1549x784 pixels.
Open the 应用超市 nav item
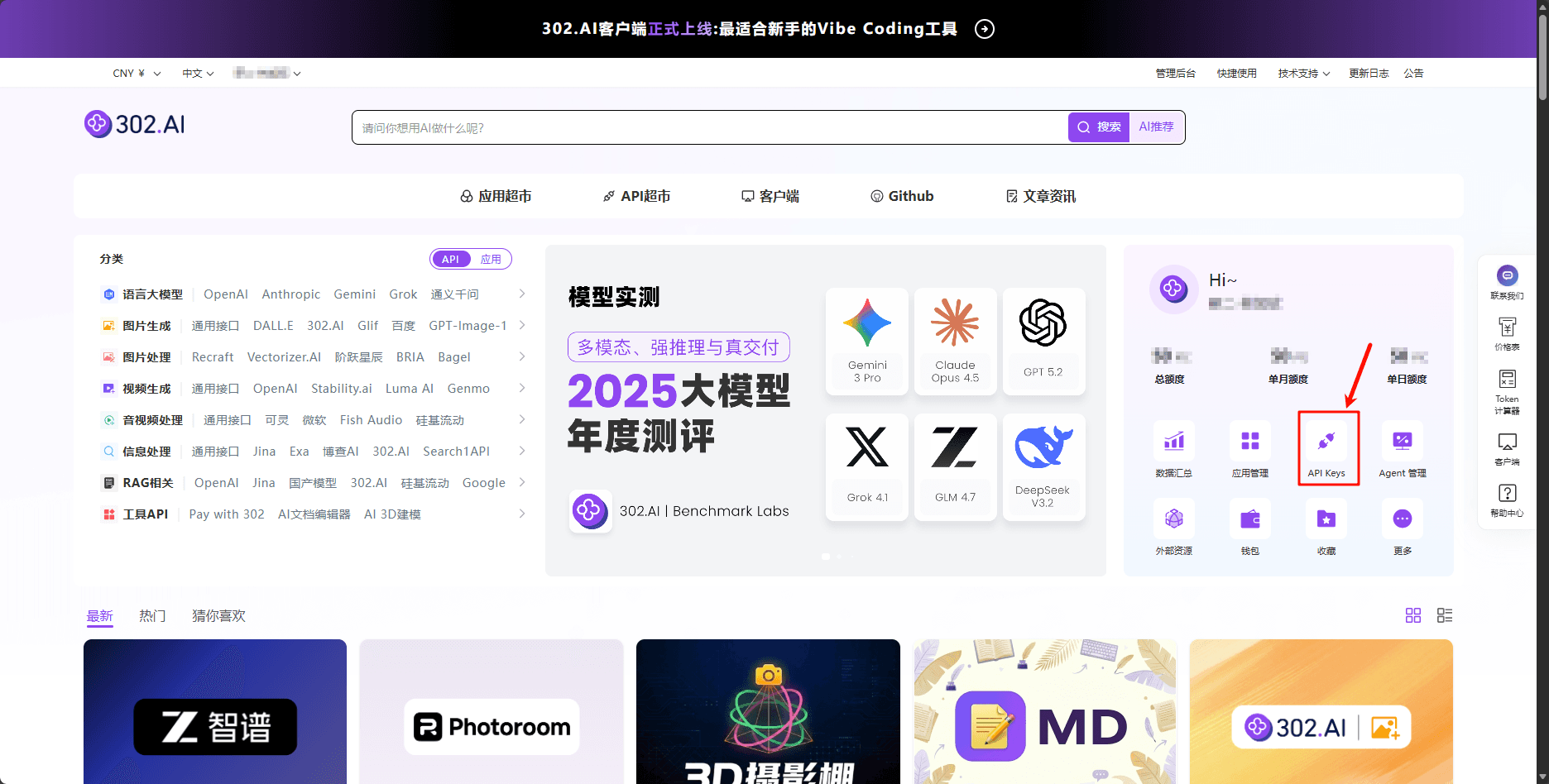[496, 196]
